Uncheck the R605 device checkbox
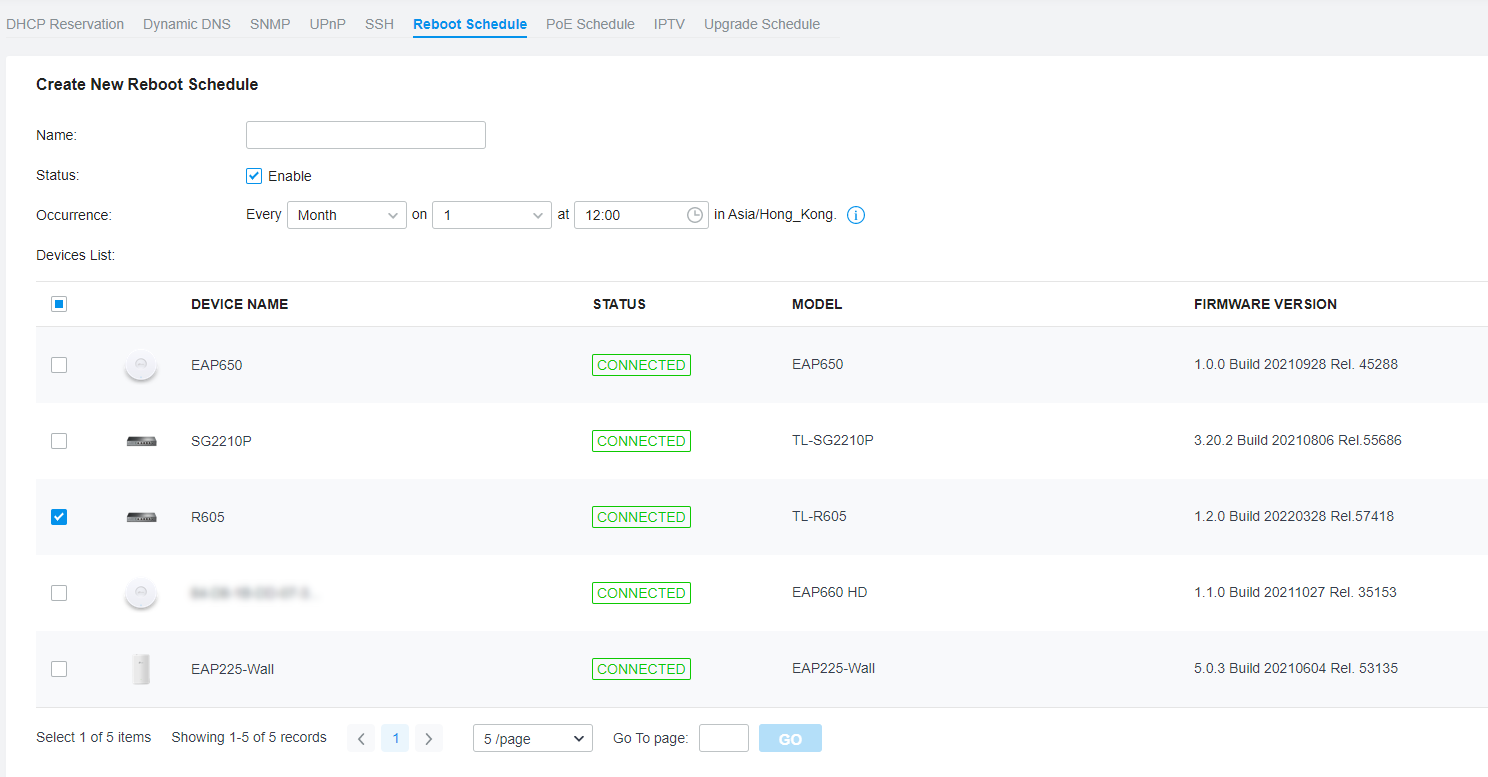The height and width of the screenshot is (777, 1488). click(58, 516)
